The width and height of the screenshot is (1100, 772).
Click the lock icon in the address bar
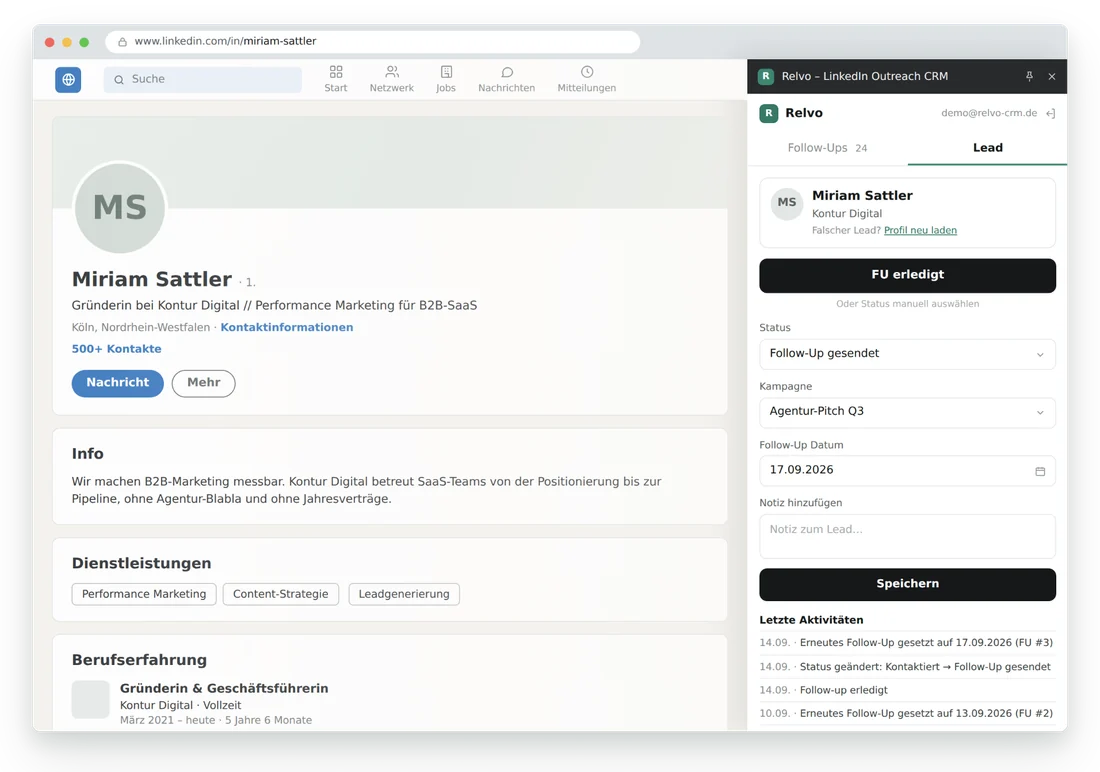[x=122, y=41]
